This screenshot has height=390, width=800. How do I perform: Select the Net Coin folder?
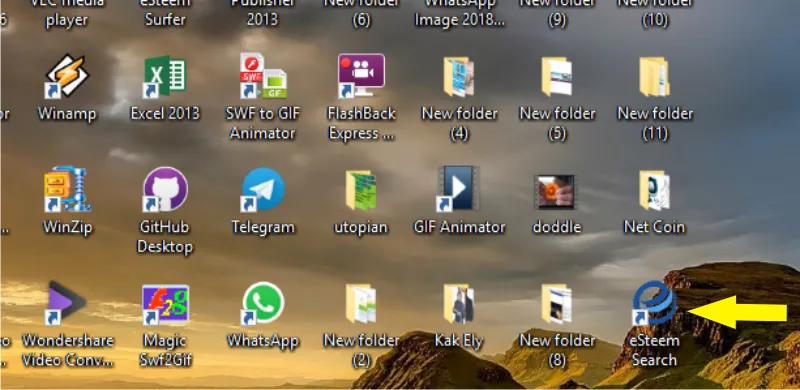[x=655, y=190]
